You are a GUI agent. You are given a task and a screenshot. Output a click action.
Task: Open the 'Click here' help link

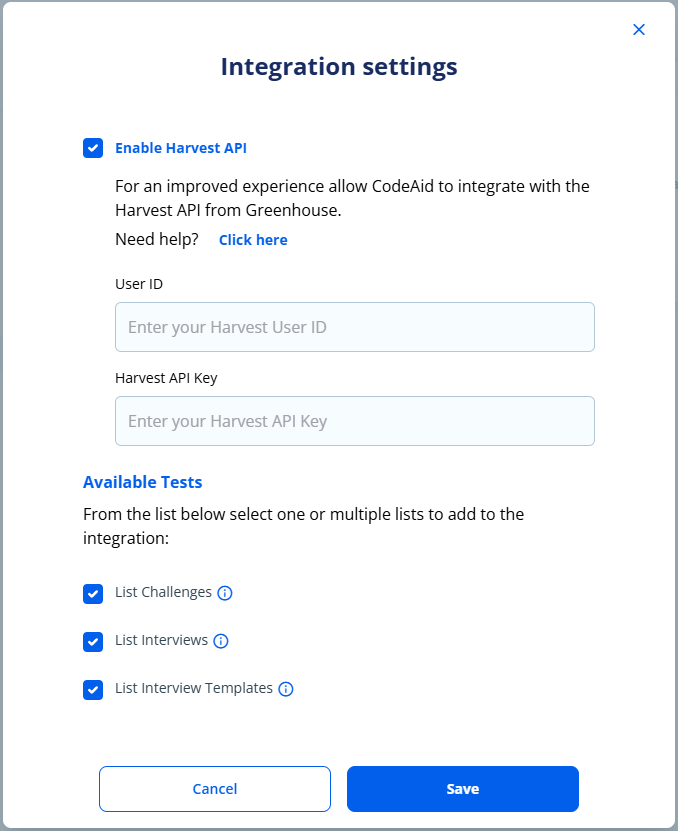coord(253,240)
